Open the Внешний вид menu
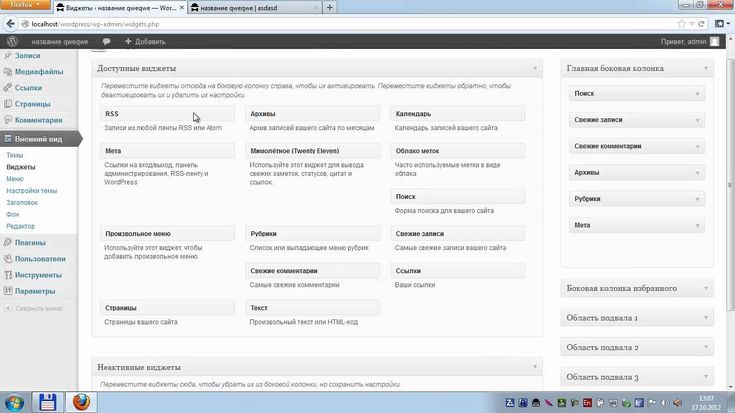The image size is (735, 413). [x=38, y=139]
